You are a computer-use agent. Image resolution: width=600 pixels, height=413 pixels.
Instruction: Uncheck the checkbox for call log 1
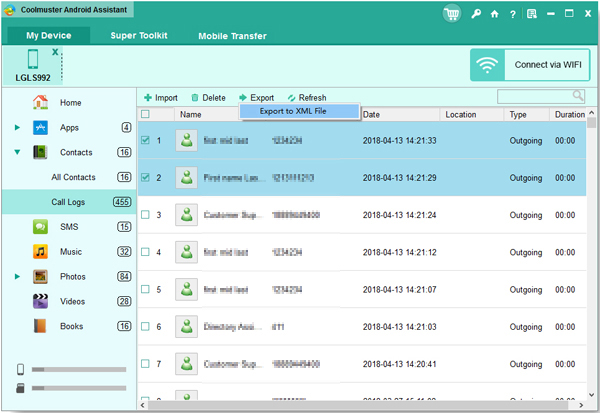point(145,140)
